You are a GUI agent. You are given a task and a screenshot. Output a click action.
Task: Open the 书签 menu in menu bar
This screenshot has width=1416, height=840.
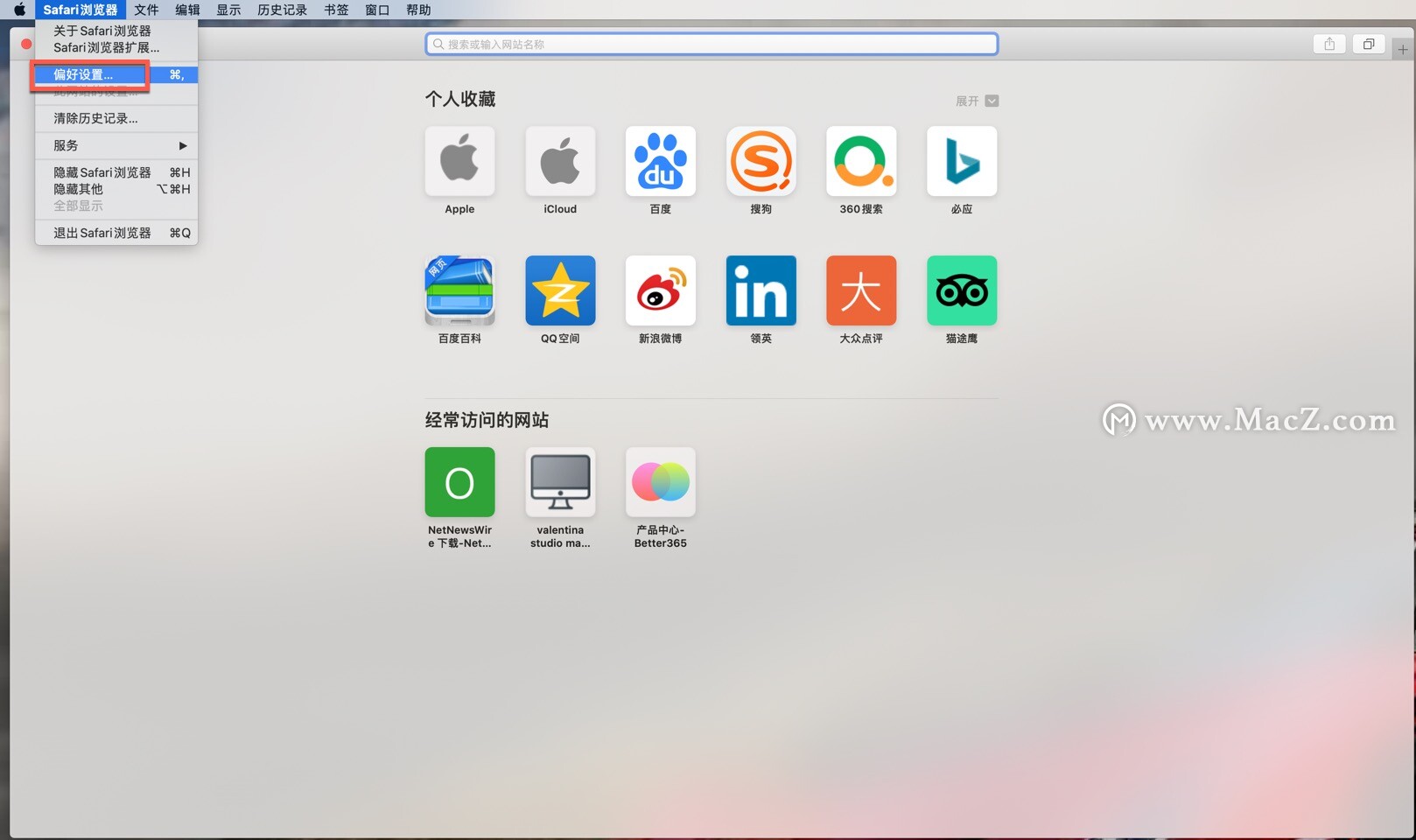pos(336,10)
